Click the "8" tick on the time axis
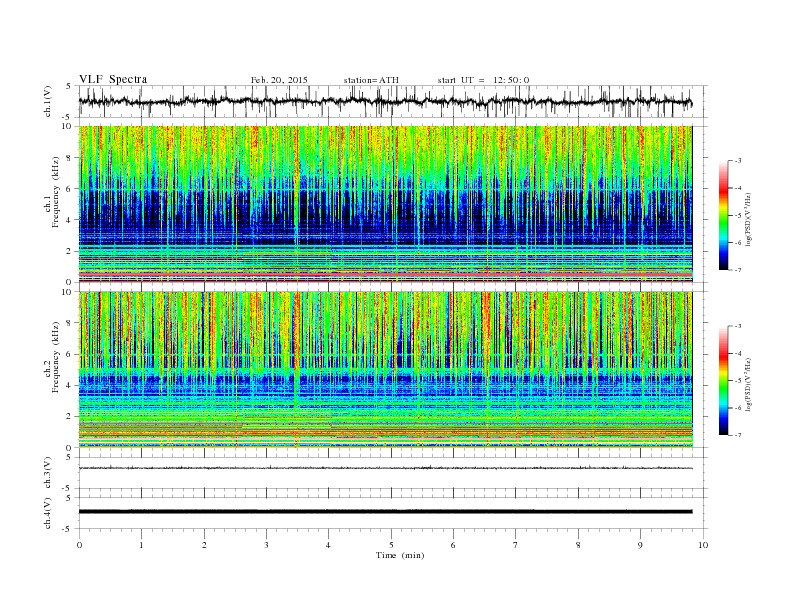This screenshot has height=612, width=792. [x=578, y=545]
